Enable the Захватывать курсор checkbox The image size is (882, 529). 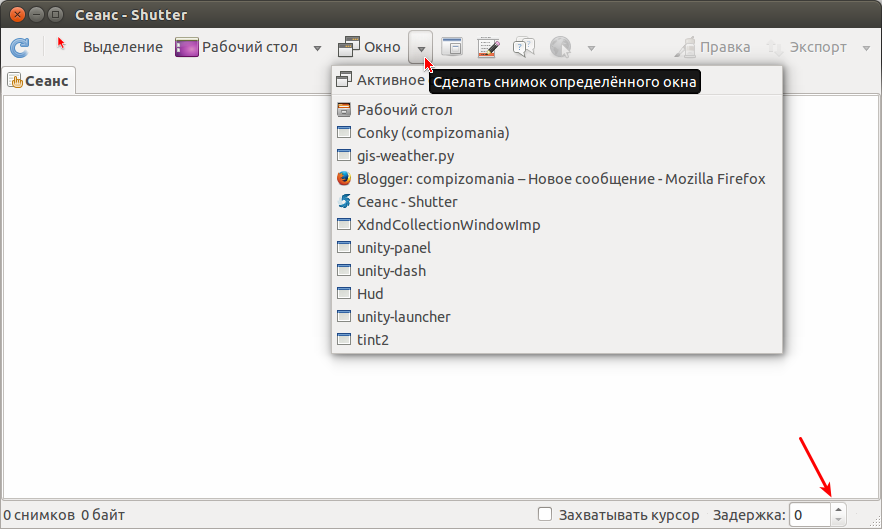(544, 514)
